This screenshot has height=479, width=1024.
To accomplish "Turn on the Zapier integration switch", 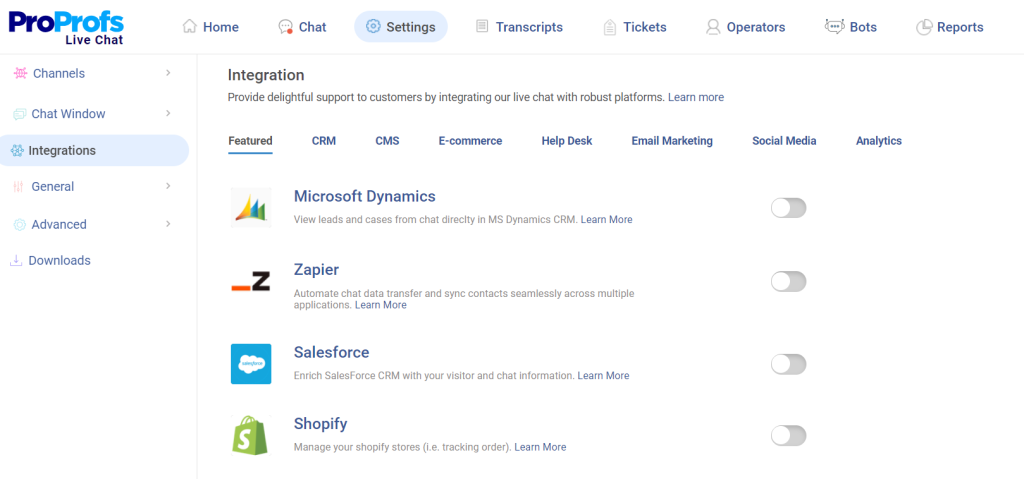I will click(788, 282).
